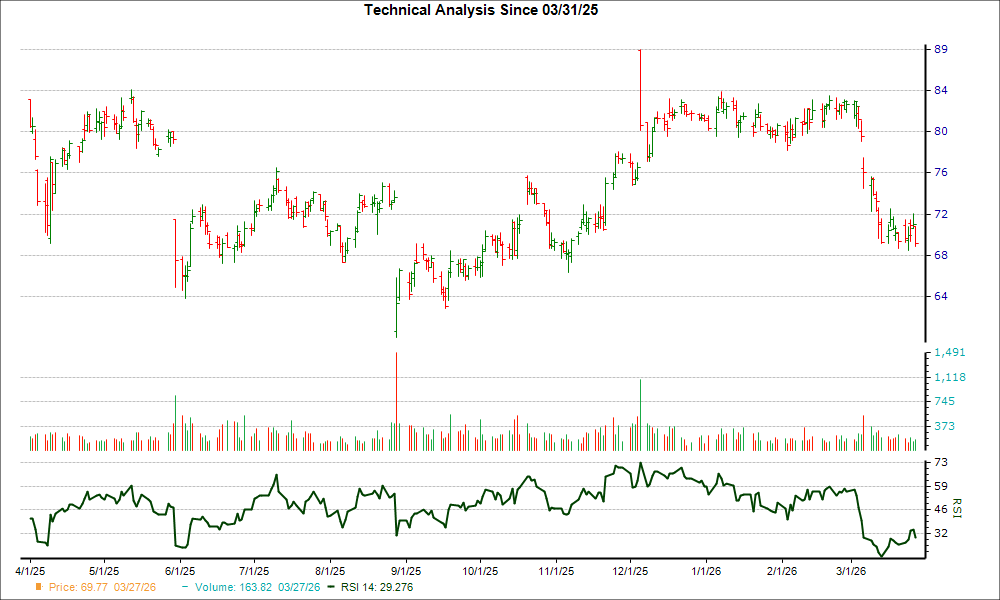
Task: Click the 1/1/26 date axis label
Action: click(705, 570)
